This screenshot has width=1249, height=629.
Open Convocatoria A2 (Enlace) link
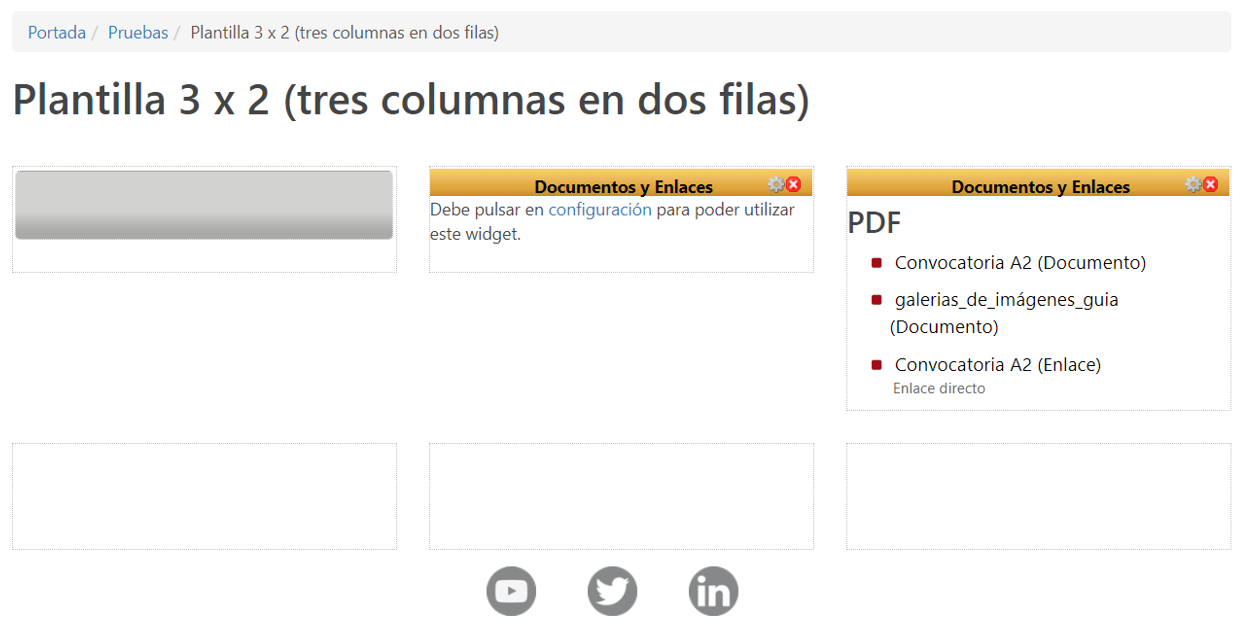tap(997, 365)
